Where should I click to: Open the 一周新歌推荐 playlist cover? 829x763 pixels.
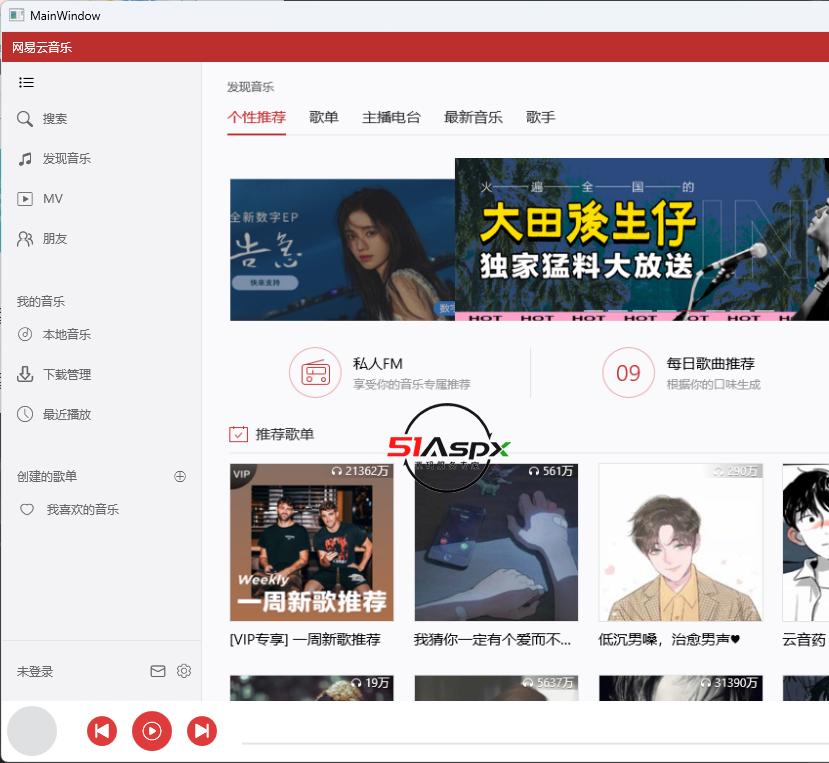311,542
